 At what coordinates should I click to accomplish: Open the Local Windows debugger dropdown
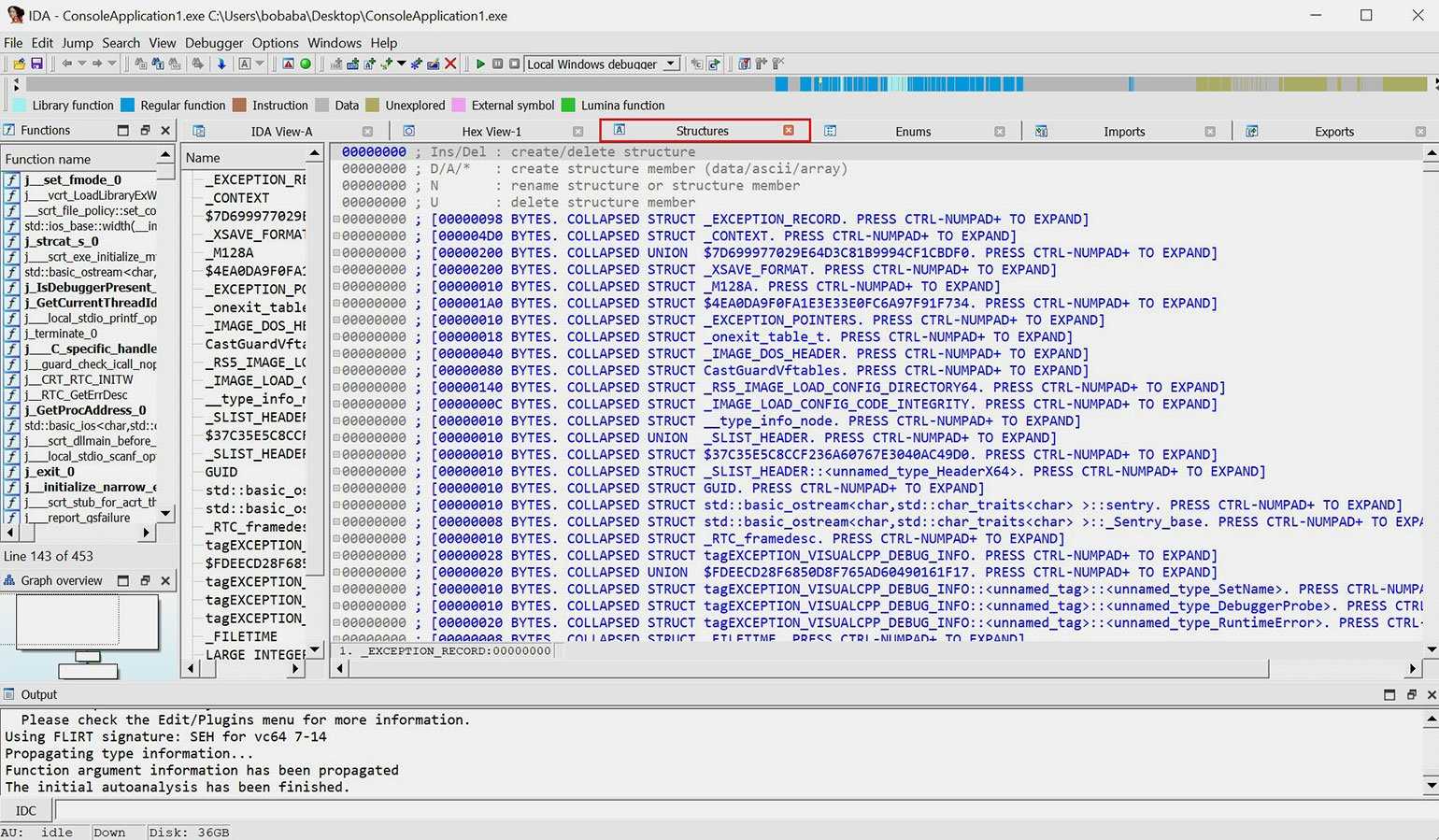671,64
